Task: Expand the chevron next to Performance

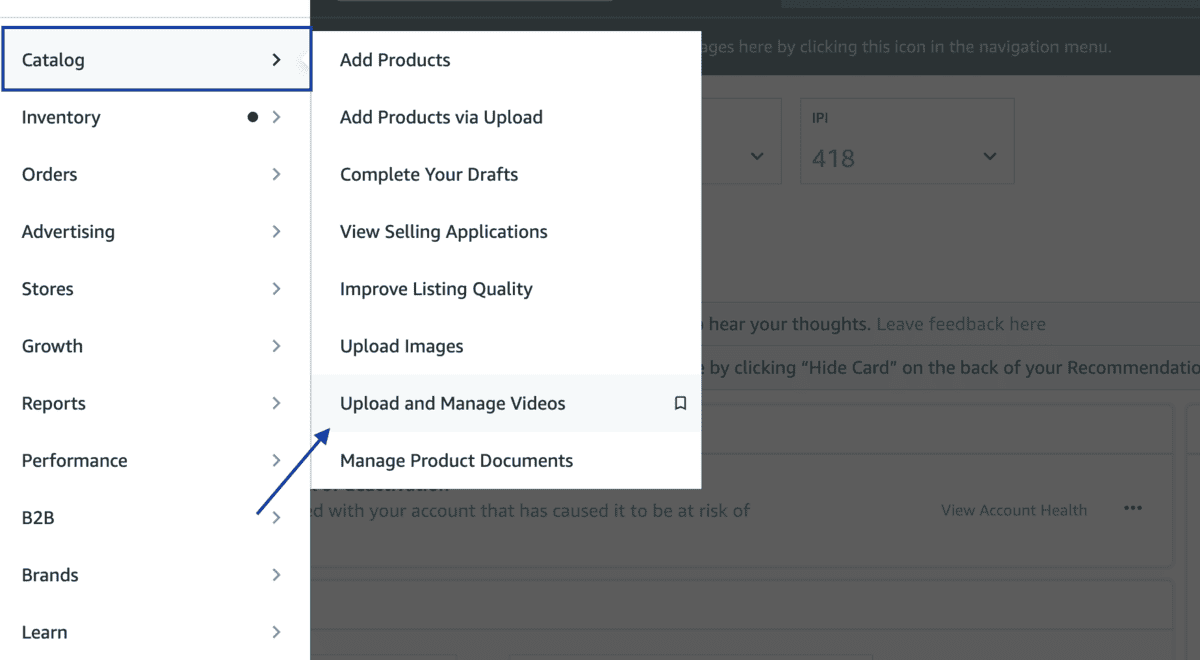Action: tap(277, 461)
